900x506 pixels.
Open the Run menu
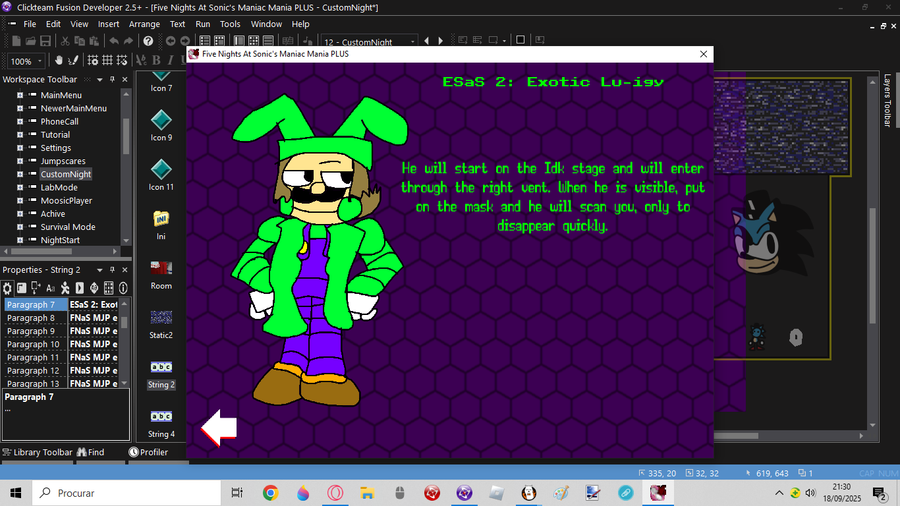point(203,24)
